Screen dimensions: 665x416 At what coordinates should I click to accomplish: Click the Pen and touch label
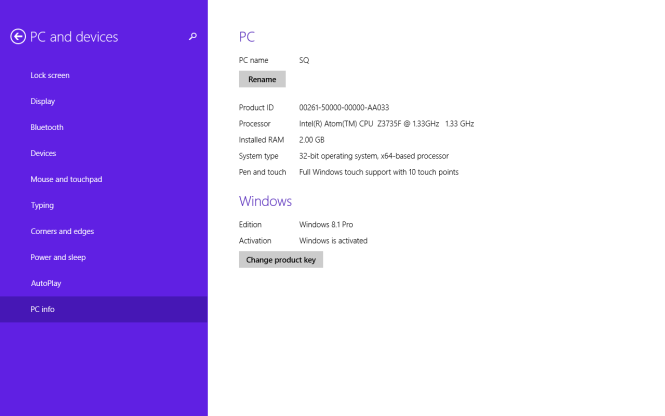(x=262, y=172)
